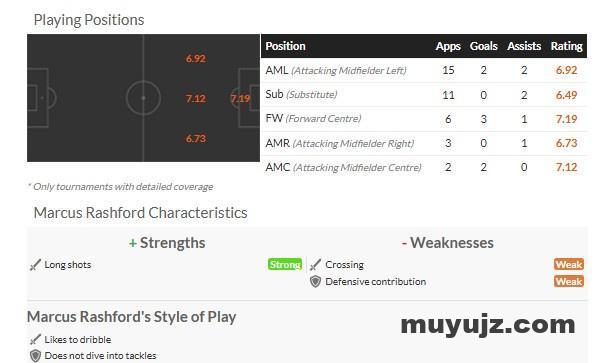Click the green plus sign before Strengths
The height and width of the screenshot is (363, 600).
click(133, 243)
